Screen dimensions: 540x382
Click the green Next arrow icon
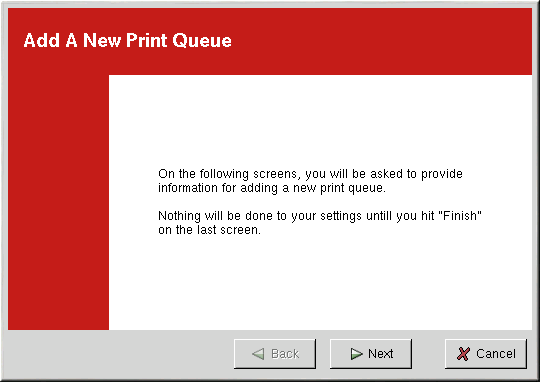[x=356, y=354]
